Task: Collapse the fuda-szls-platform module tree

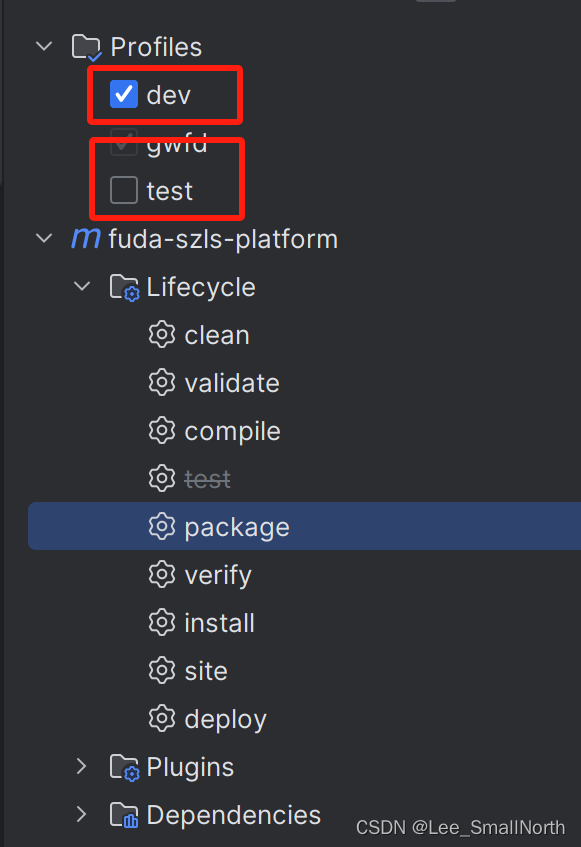Action: coord(42,238)
